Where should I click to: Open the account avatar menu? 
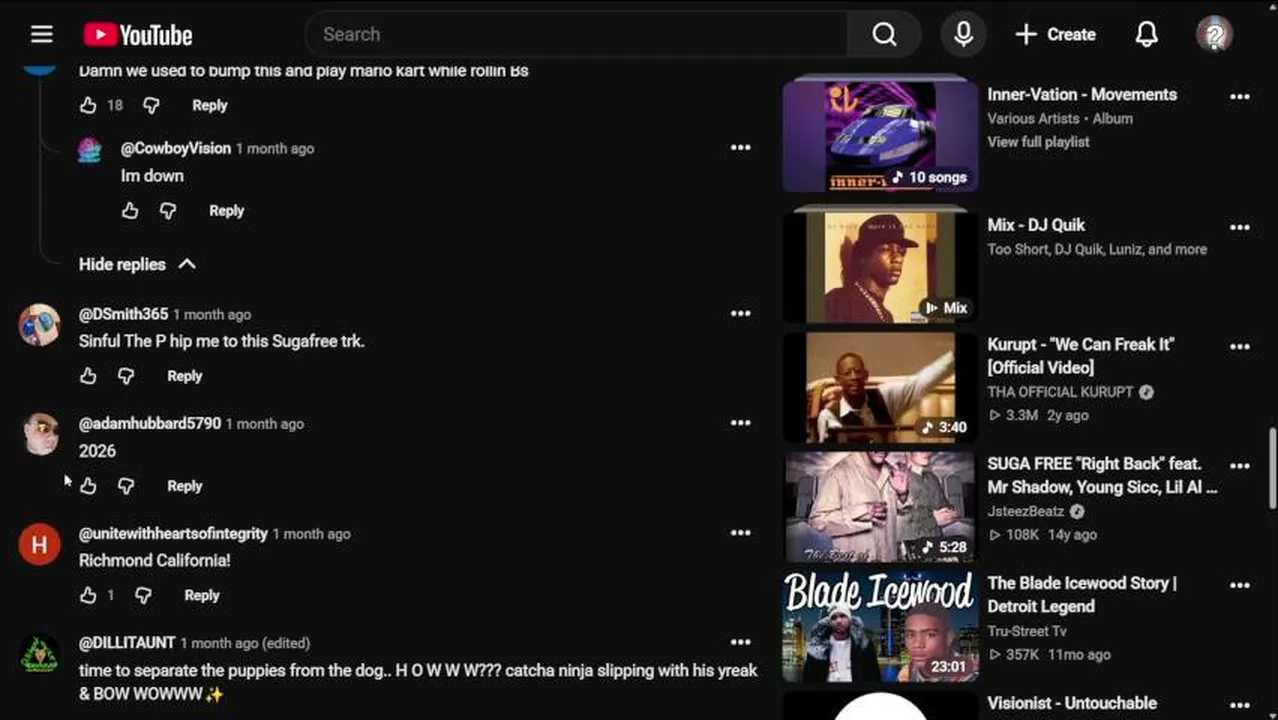pyautogui.click(x=1214, y=34)
